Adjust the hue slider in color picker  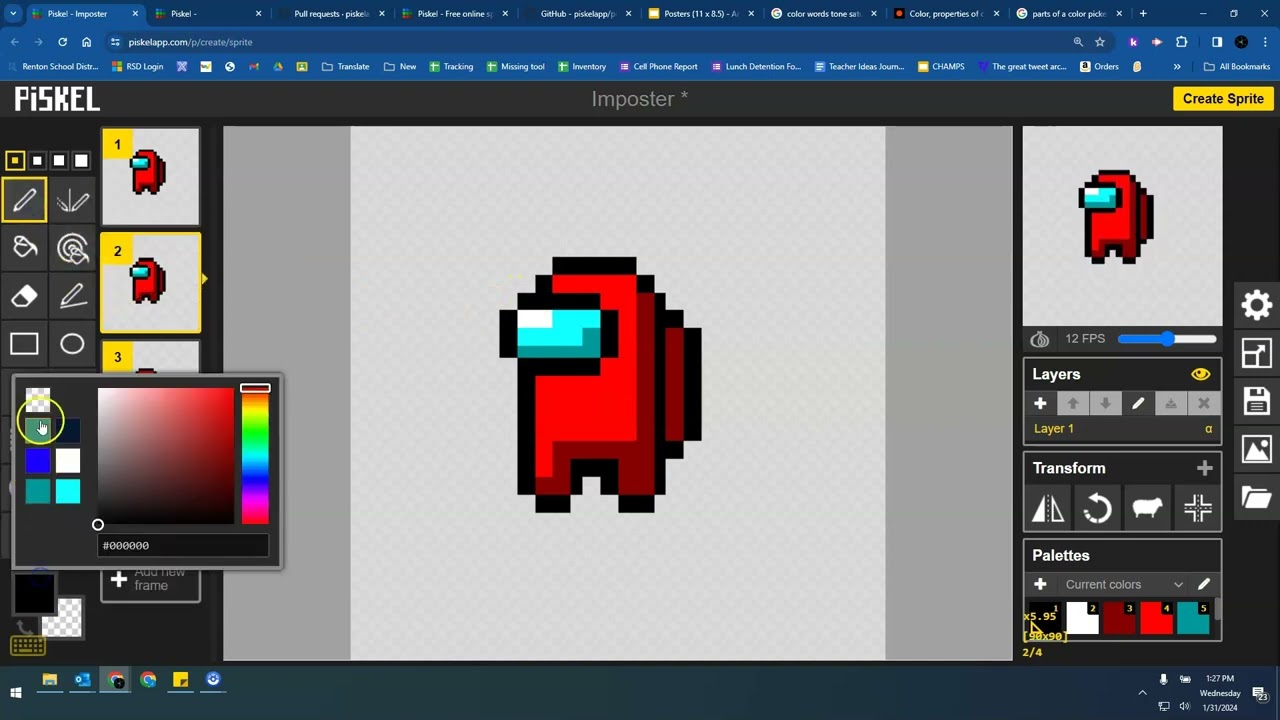click(255, 455)
